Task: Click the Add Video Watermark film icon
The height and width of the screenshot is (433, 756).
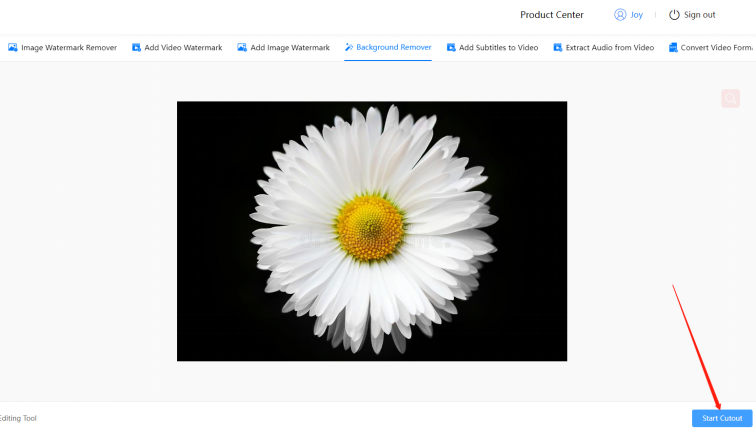Action: tap(136, 48)
